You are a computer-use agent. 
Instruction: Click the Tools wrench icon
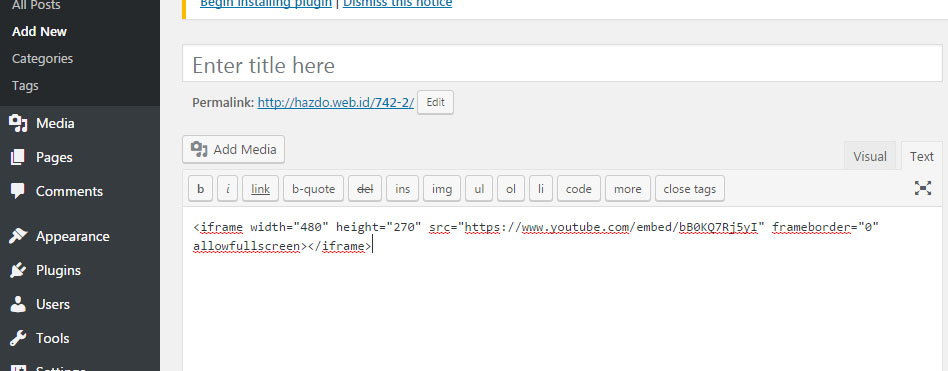[x=18, y=338]
